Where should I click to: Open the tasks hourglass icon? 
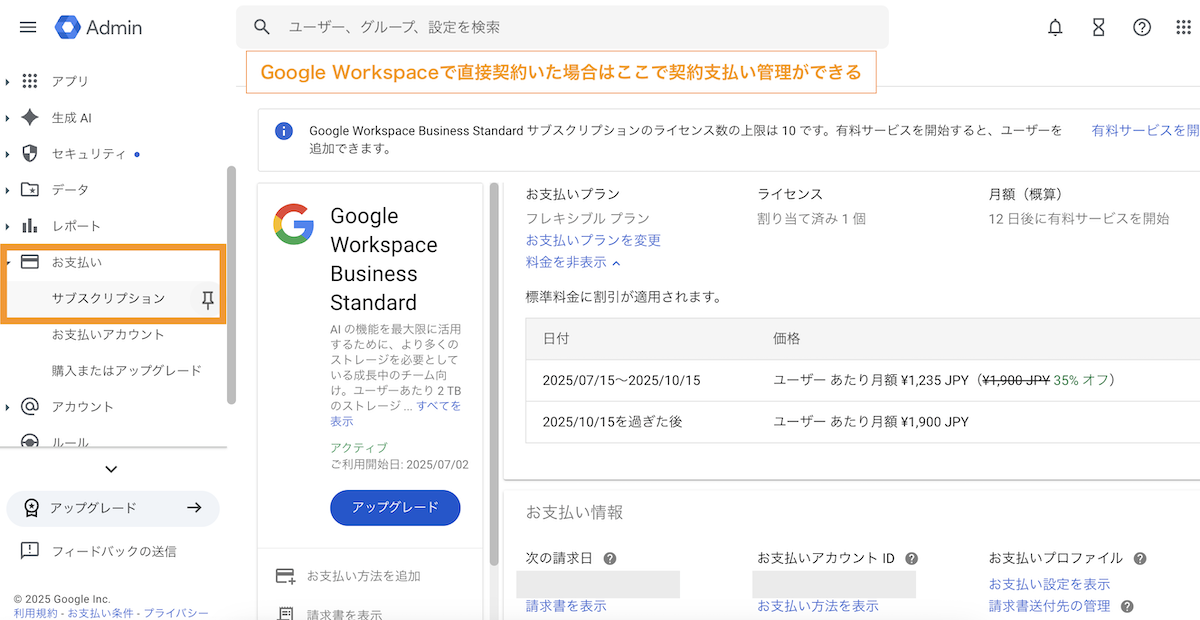point(1099,28)
